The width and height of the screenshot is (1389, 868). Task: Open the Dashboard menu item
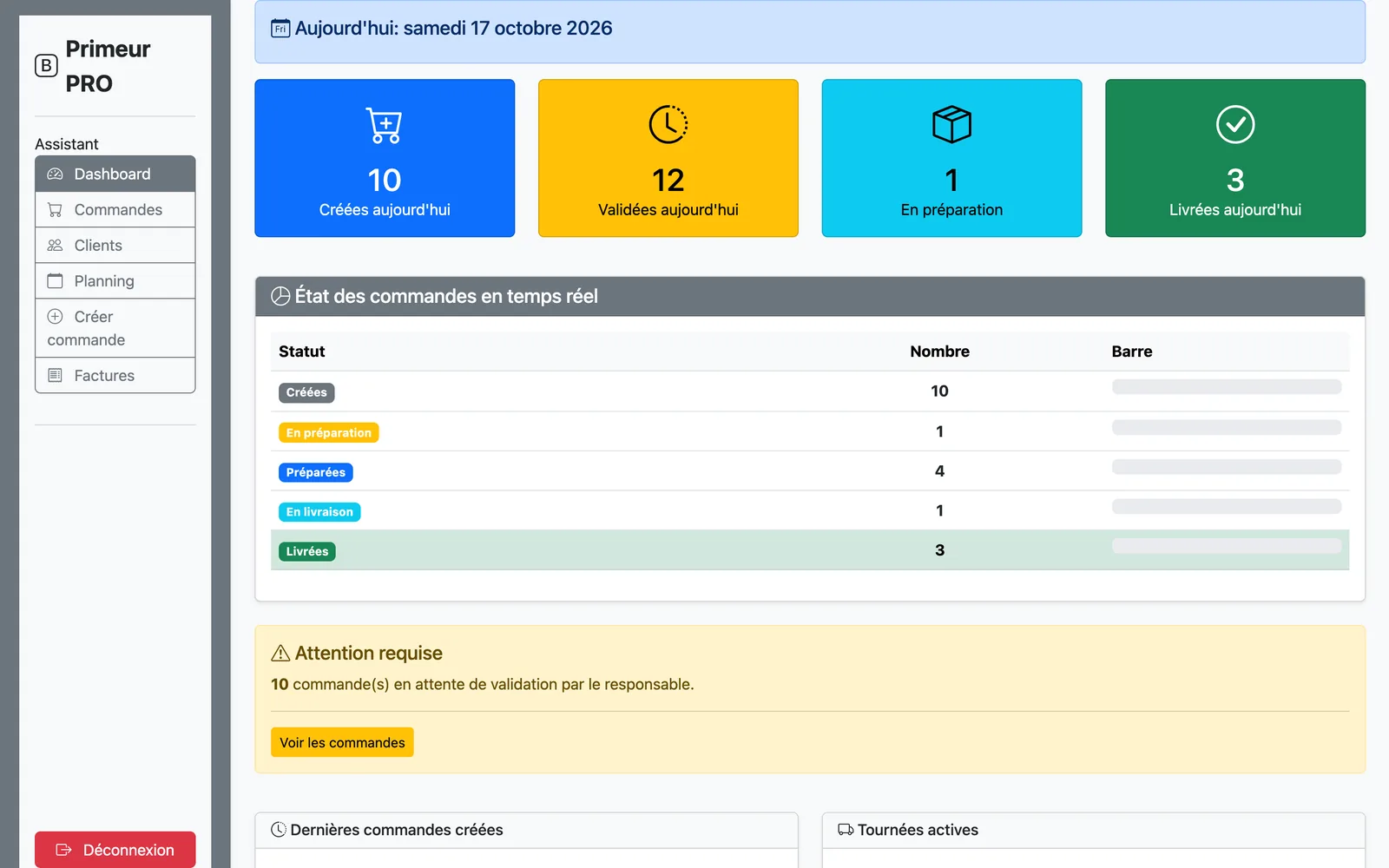click(x=115, y=174)
